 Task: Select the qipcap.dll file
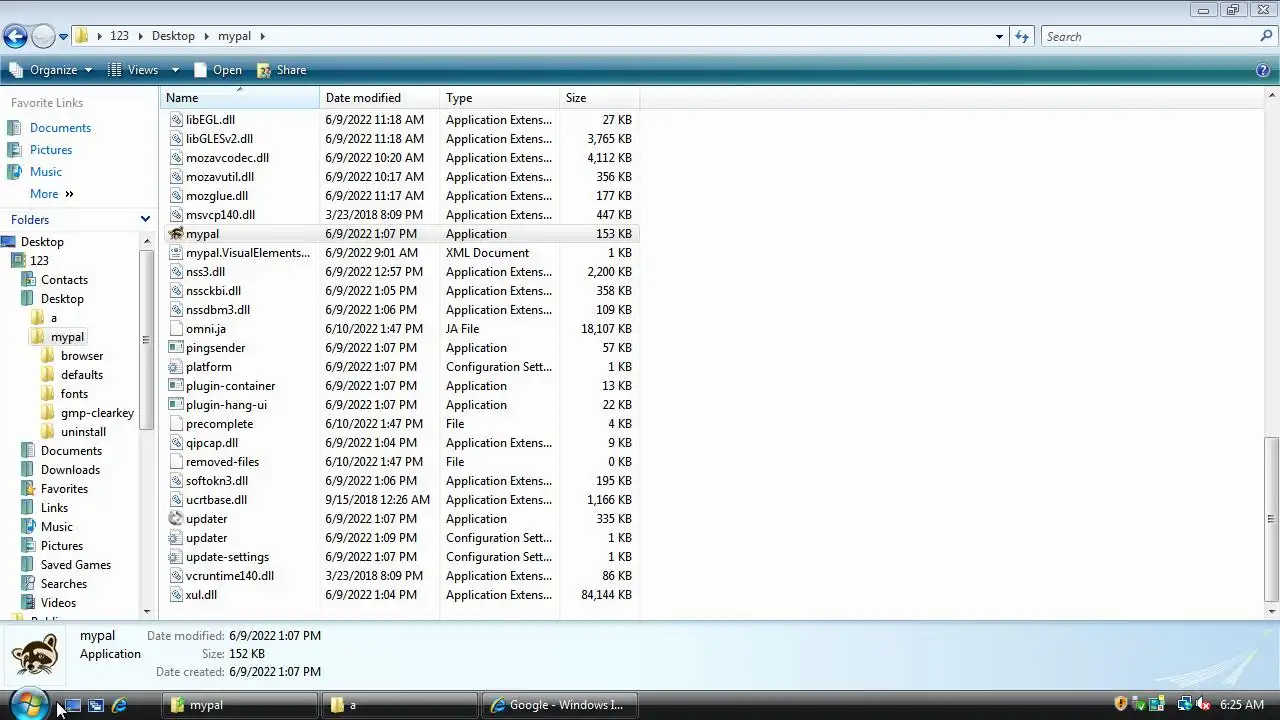click(x=212, y=443)
